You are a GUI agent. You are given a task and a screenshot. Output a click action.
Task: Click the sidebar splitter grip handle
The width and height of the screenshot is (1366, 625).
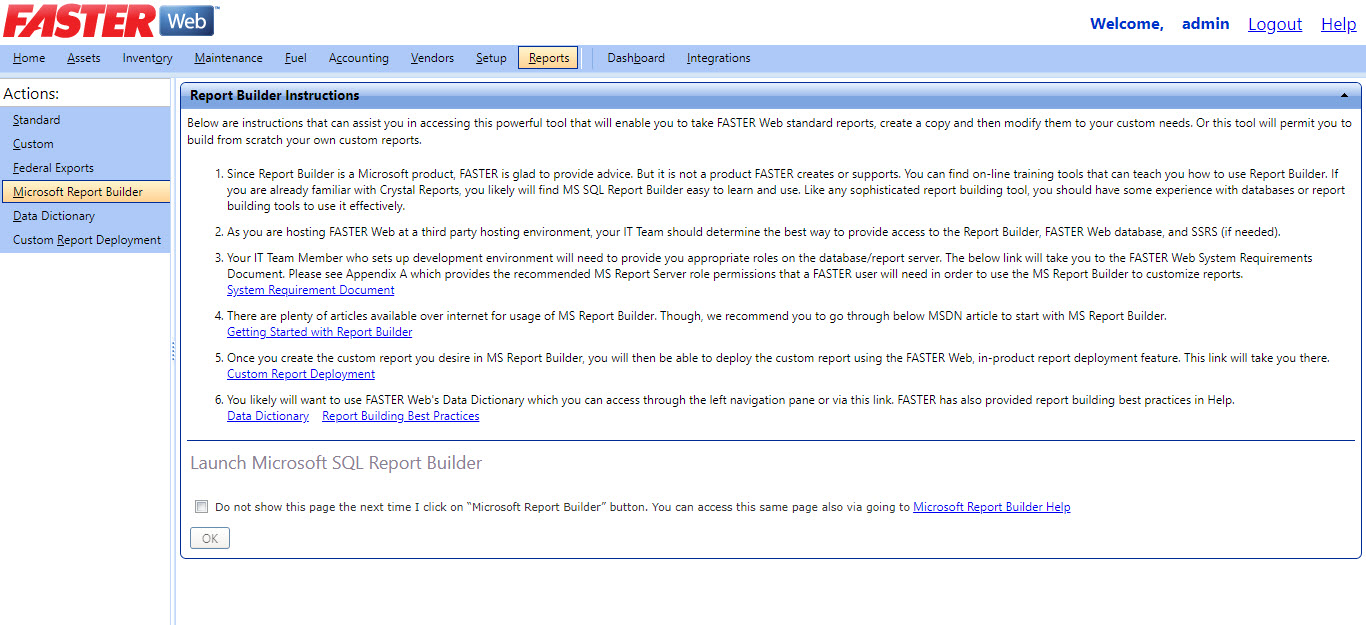click(x=173, y=352)
